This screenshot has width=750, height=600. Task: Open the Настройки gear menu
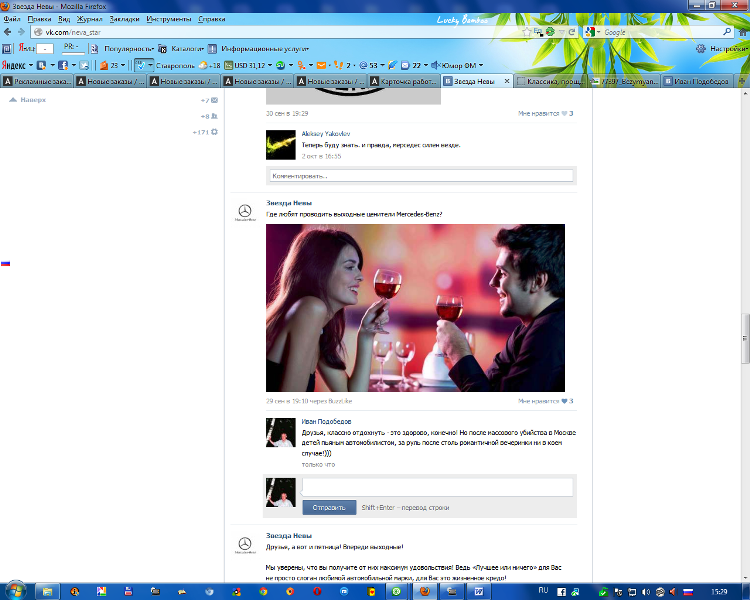tap(723, 49)
